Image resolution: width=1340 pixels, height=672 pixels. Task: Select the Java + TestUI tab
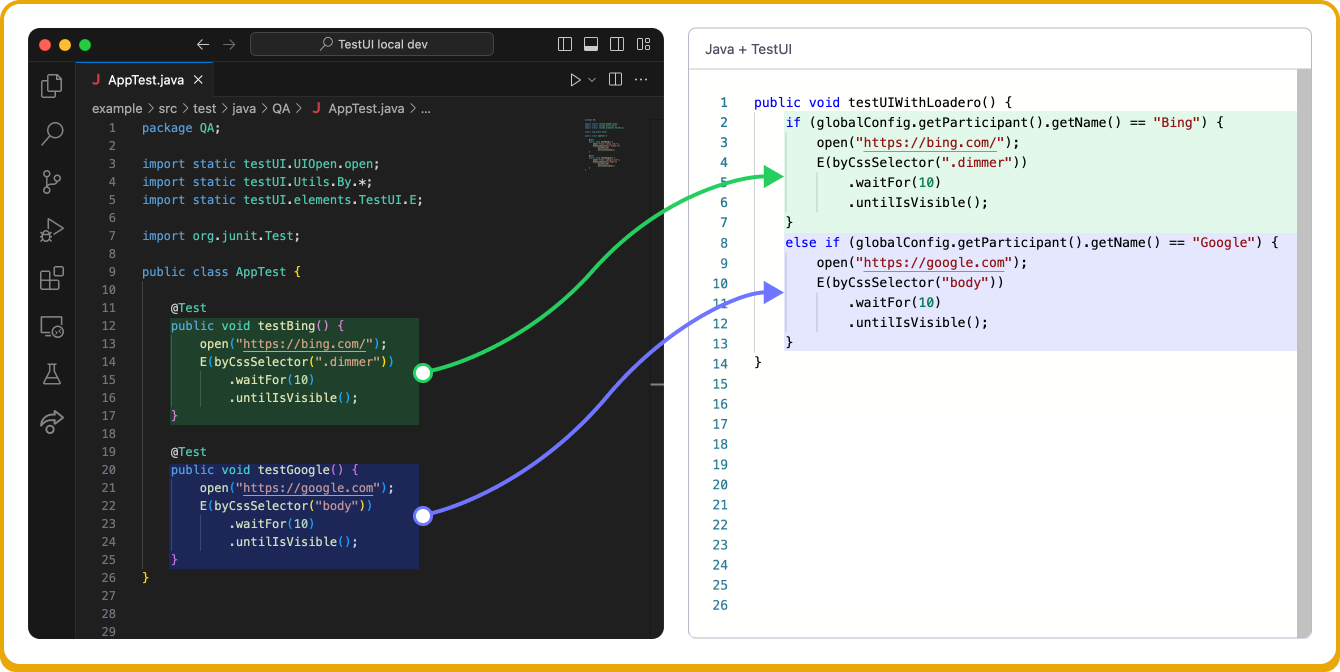748,49
